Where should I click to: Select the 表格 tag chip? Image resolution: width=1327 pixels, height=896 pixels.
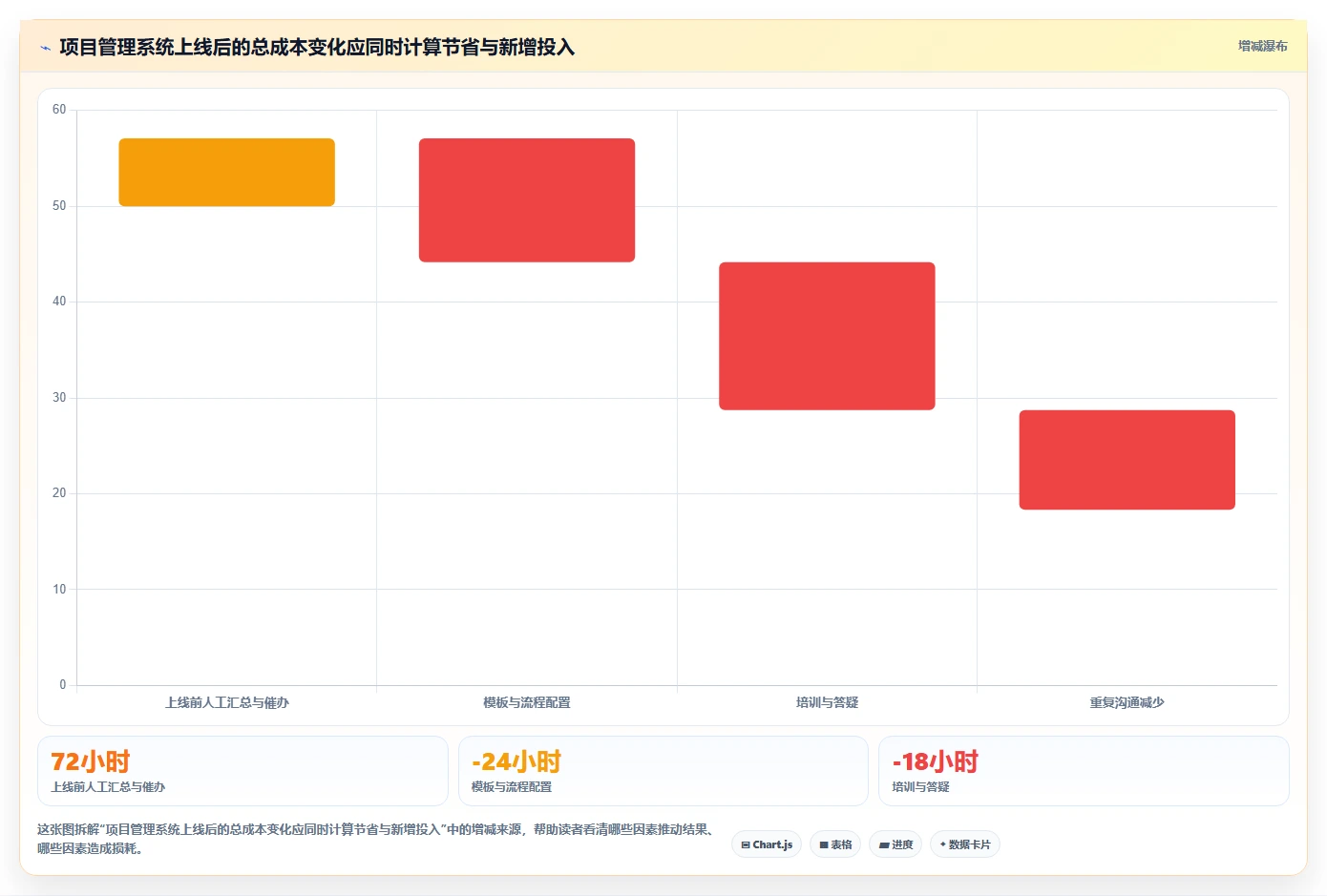point(835,844)
